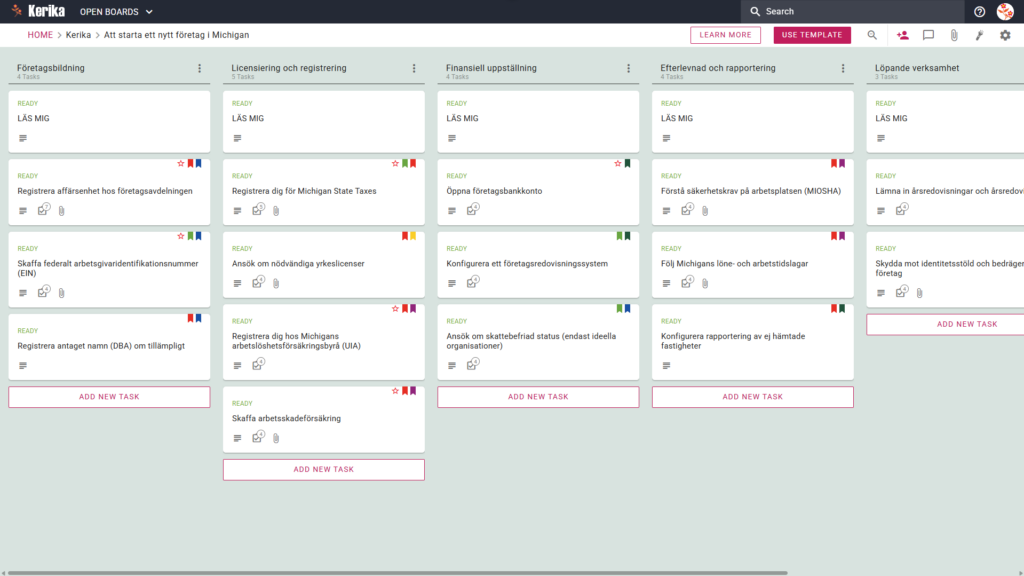Open Licensiering och registrering column menu
The height and width of the screenshot is (576, 1024).
(414, 68)
